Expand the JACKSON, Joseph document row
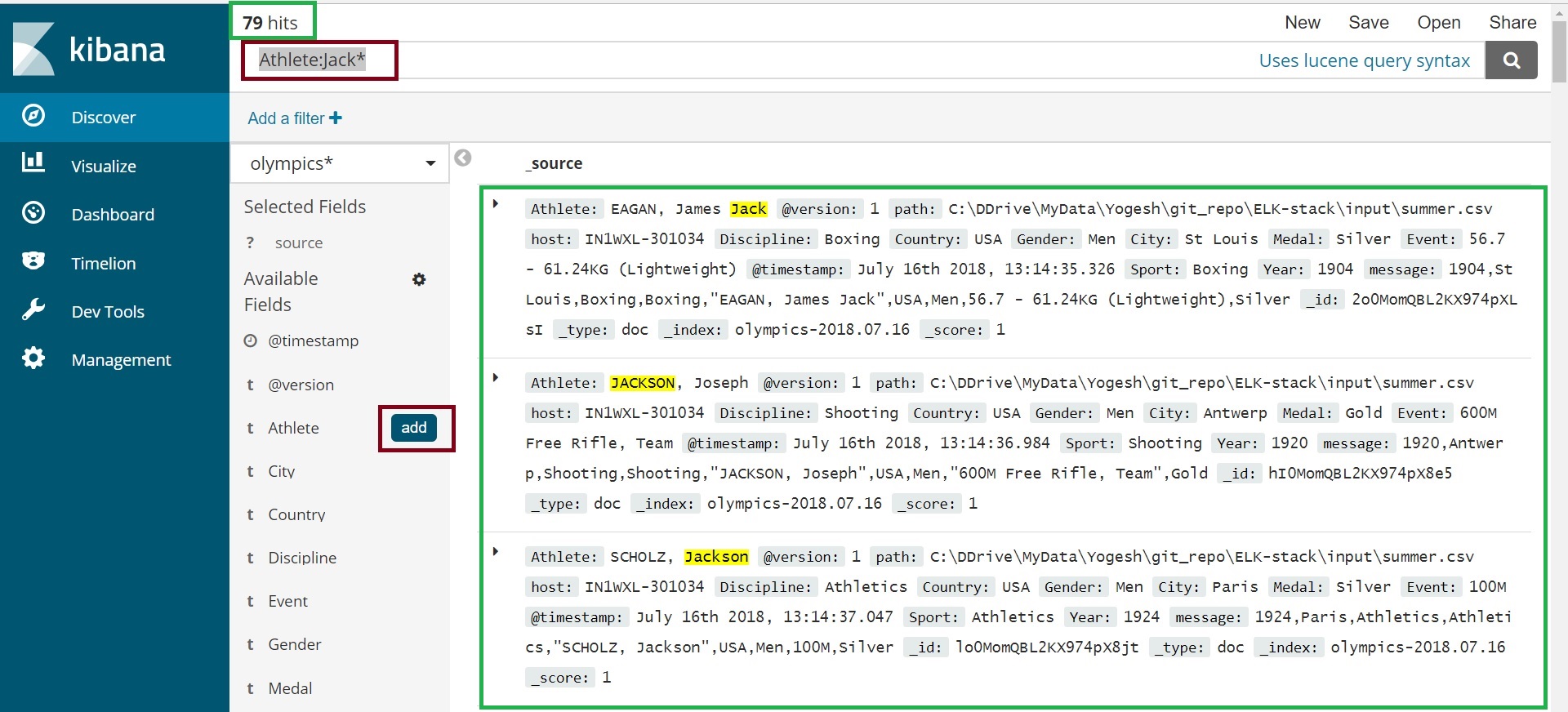 point(496,377)
